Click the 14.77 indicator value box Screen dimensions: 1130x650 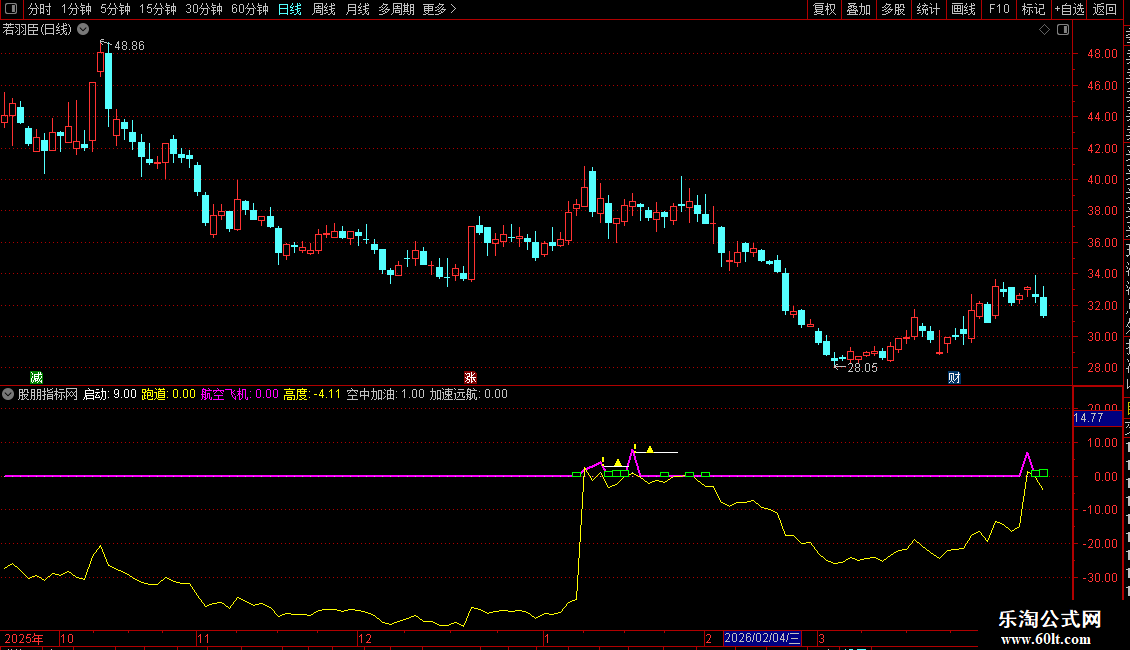(x=1097, y=418)
